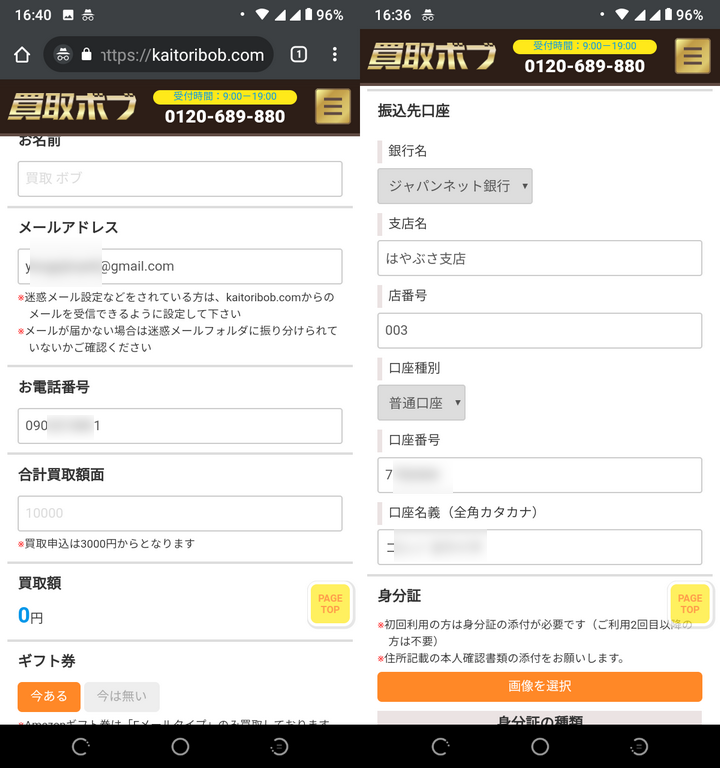Image resolution: width=720 pixels, height=768 pixels.
Task: Focus the お名前 name input field
Action: click(x=180, y=179)
